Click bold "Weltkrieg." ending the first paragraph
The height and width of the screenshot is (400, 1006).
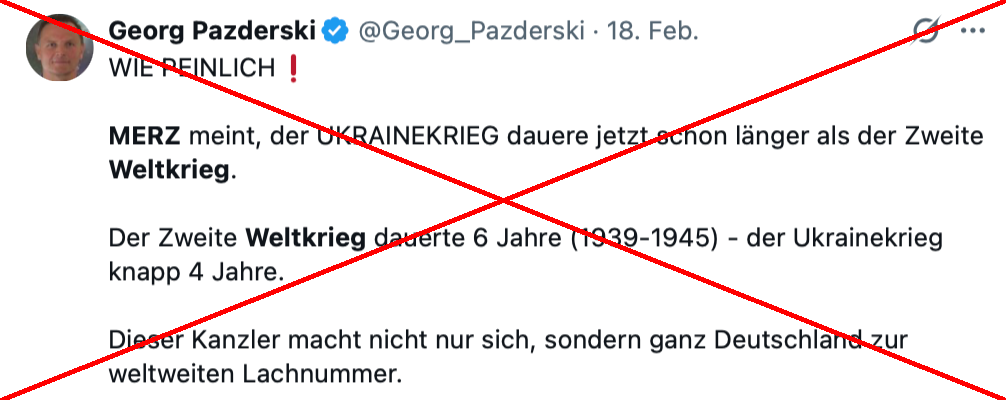point(174,169)
